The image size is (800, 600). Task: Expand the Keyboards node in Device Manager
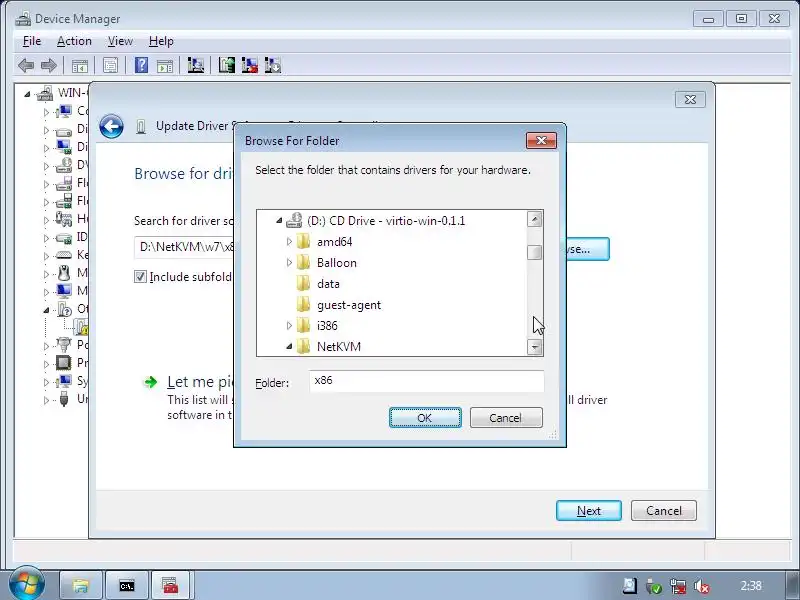coord(46,256)
